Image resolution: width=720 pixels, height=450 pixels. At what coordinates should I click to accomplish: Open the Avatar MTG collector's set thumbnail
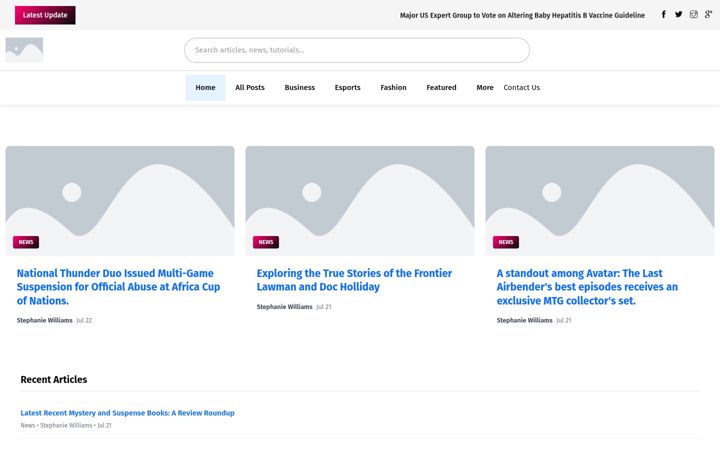(600, 201)
